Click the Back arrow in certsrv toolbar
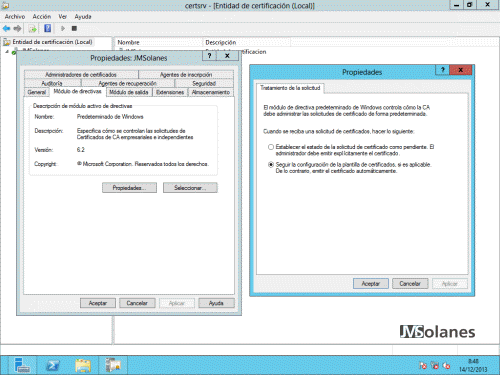Viewport: 500px width, 375px height. [6, 29]
